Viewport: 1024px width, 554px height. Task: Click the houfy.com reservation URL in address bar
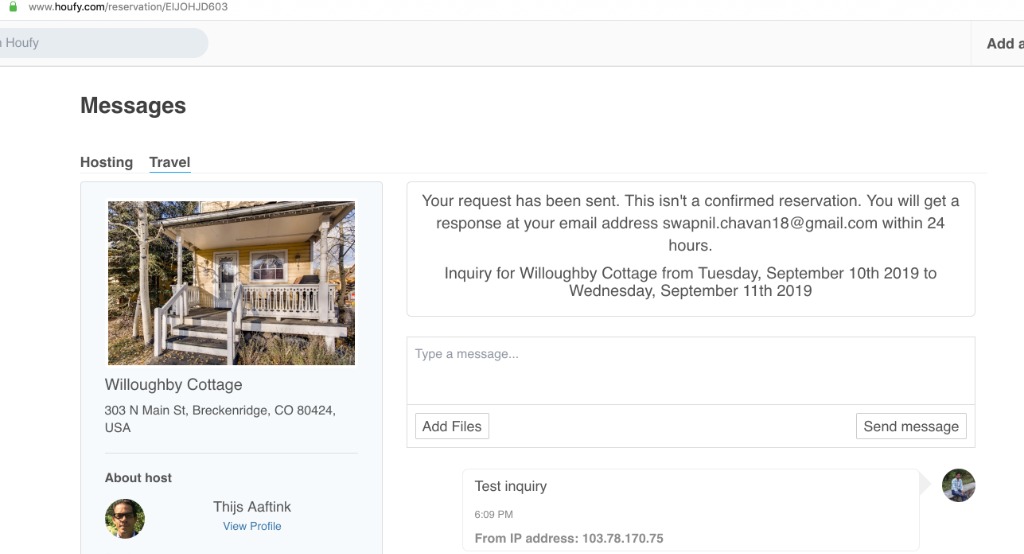click(x=128, y=7)
